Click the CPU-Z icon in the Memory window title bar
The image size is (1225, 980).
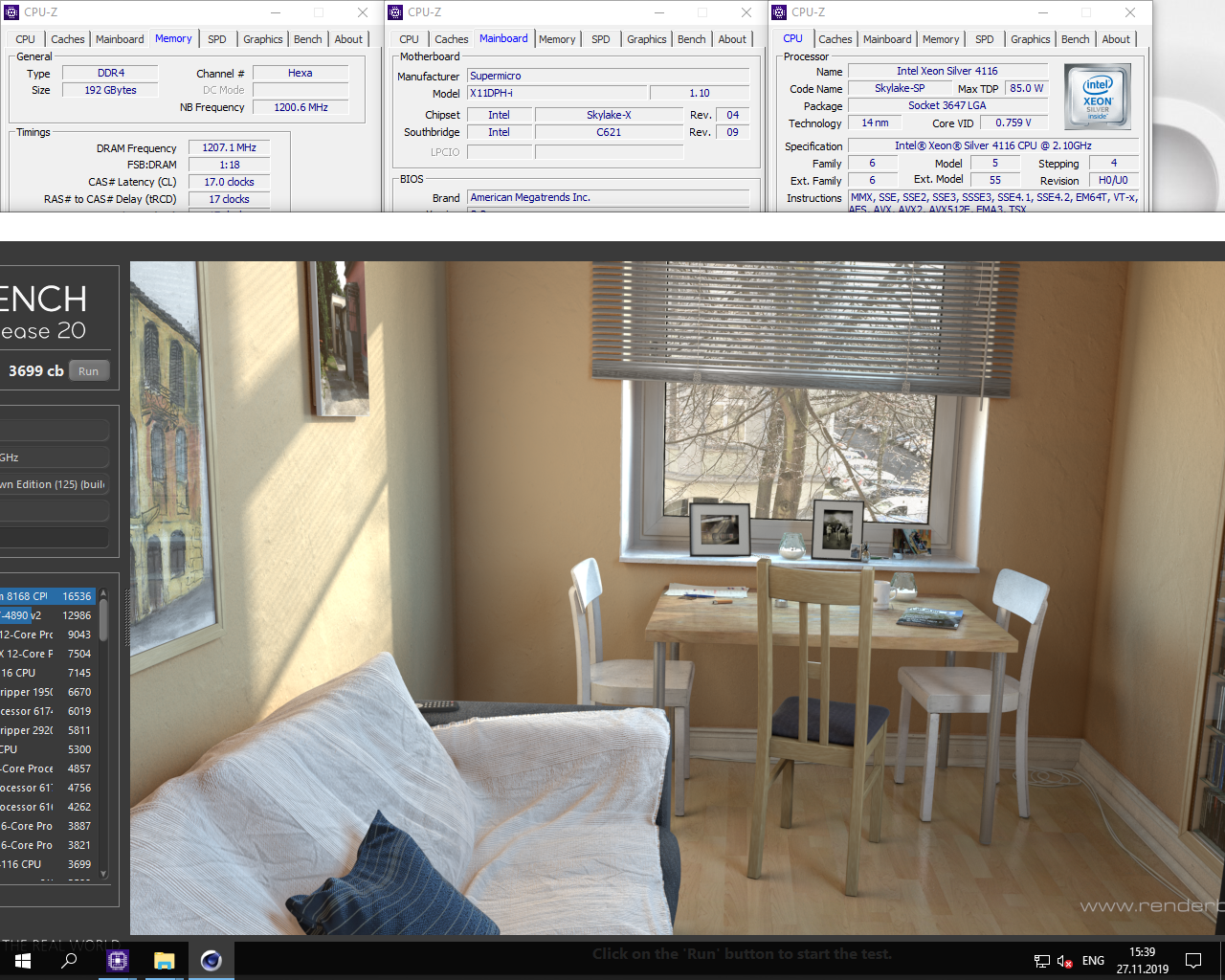click(x=11, y=12)
